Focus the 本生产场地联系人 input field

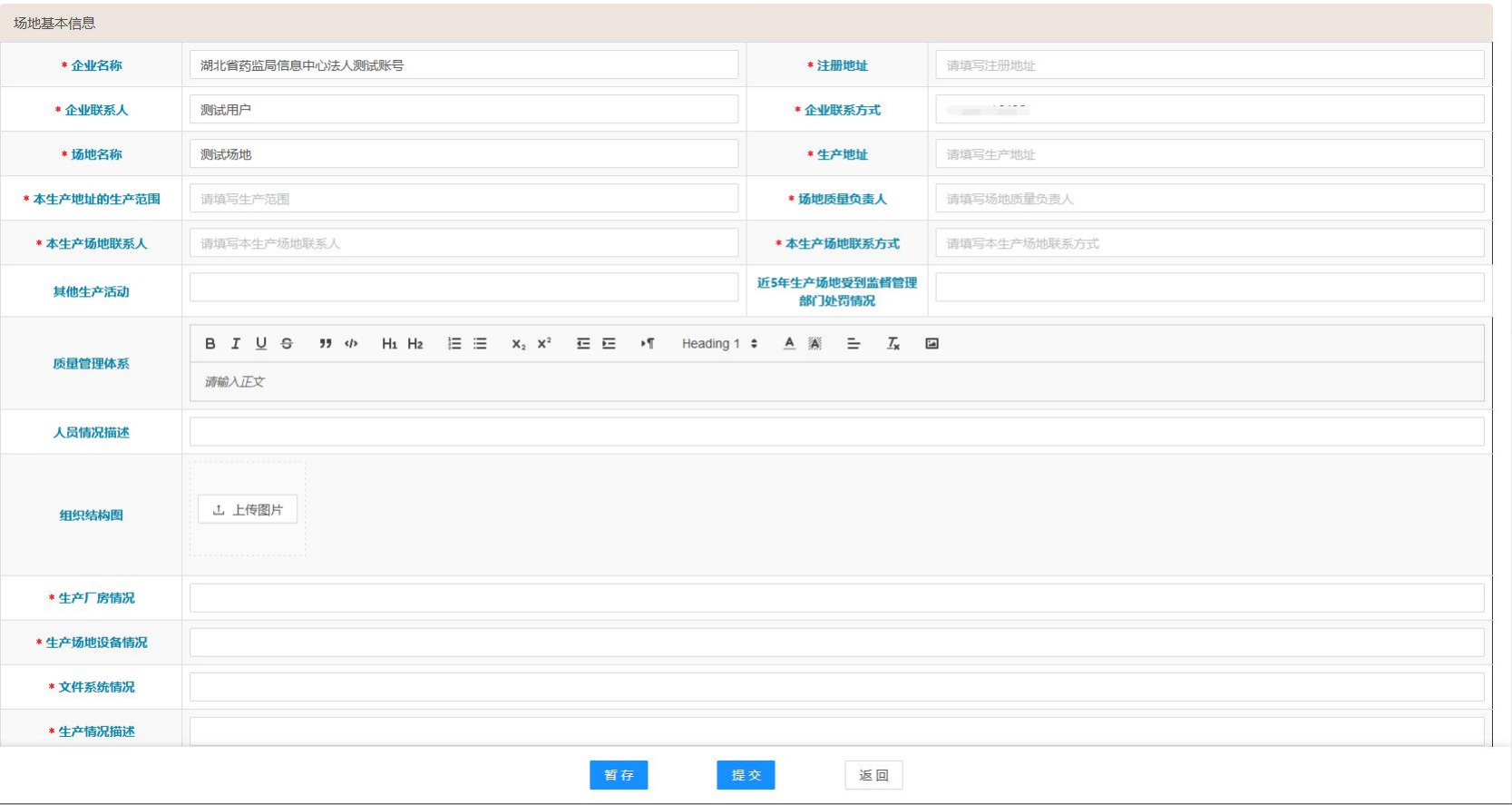click(463, 243)
